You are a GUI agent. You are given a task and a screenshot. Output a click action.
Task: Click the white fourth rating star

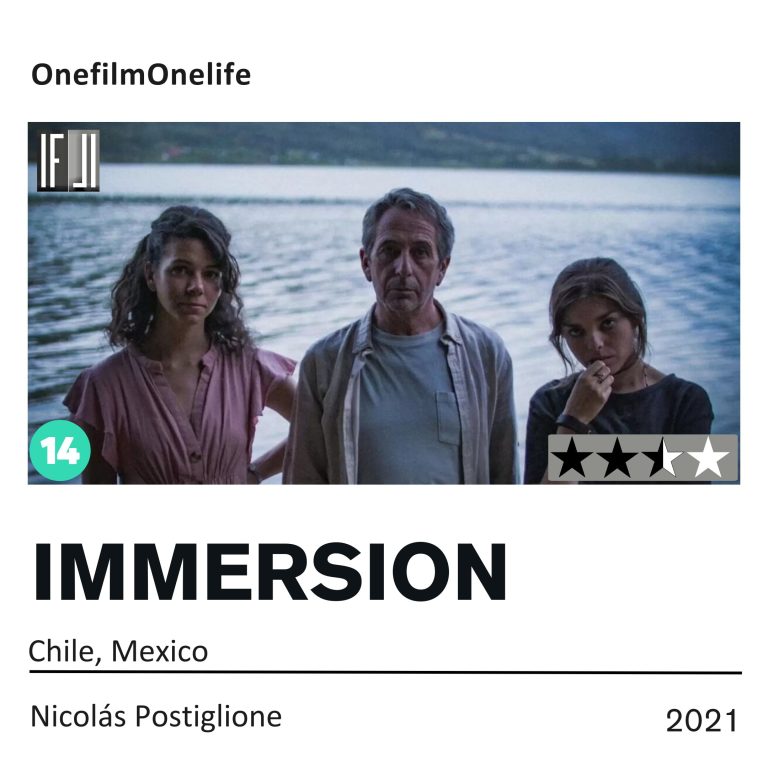coord(707,458)
